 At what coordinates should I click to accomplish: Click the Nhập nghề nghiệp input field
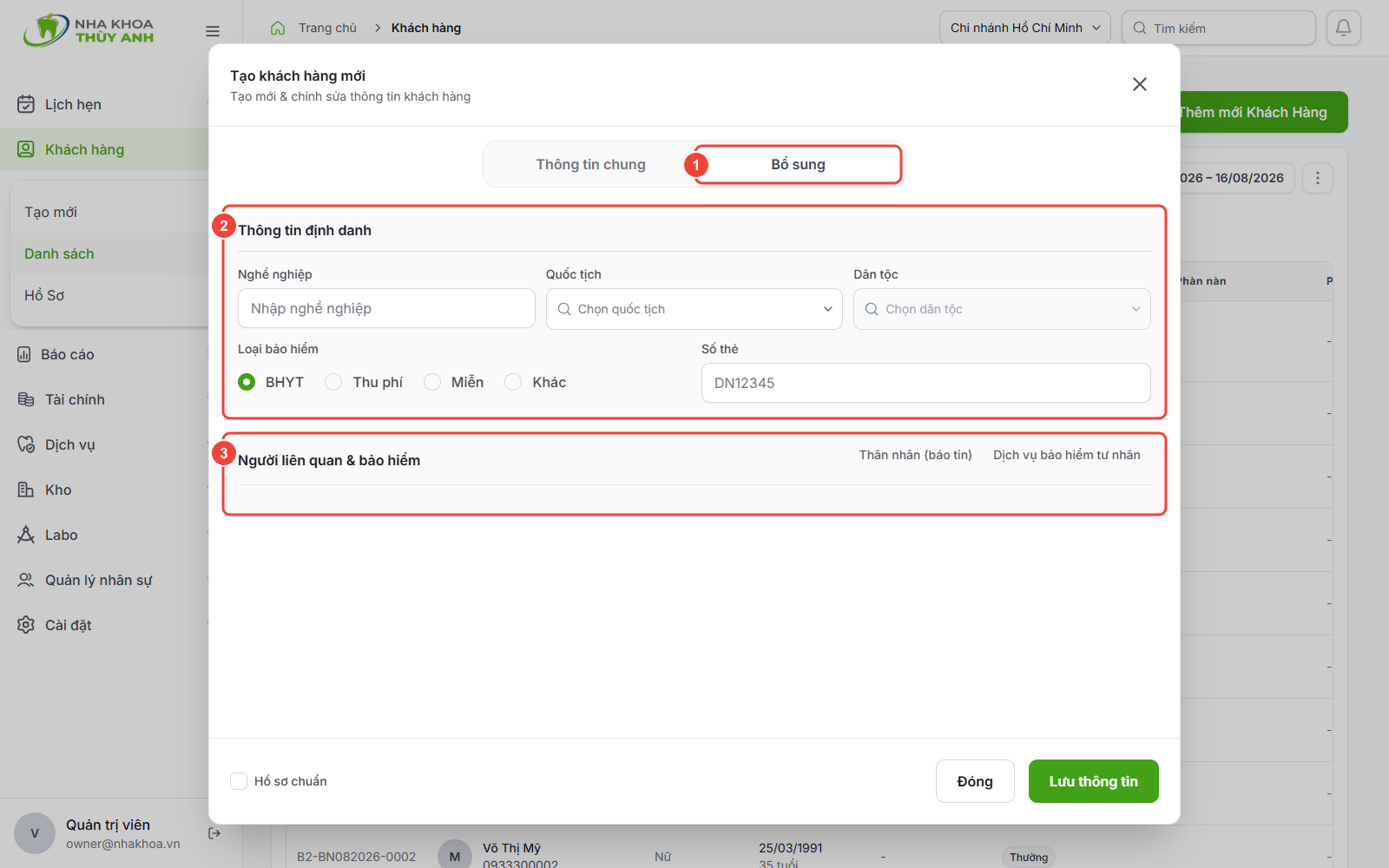coord(386,308)
